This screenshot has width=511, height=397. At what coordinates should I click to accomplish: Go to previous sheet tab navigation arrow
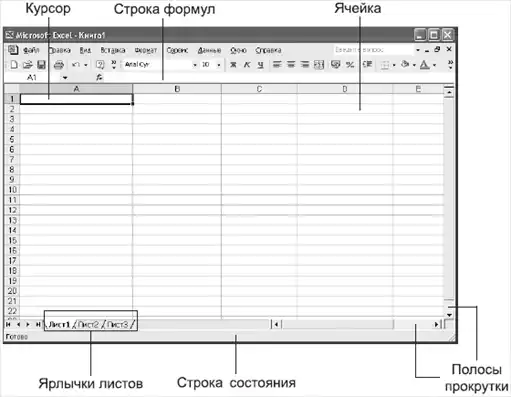(x=18, y=324)
